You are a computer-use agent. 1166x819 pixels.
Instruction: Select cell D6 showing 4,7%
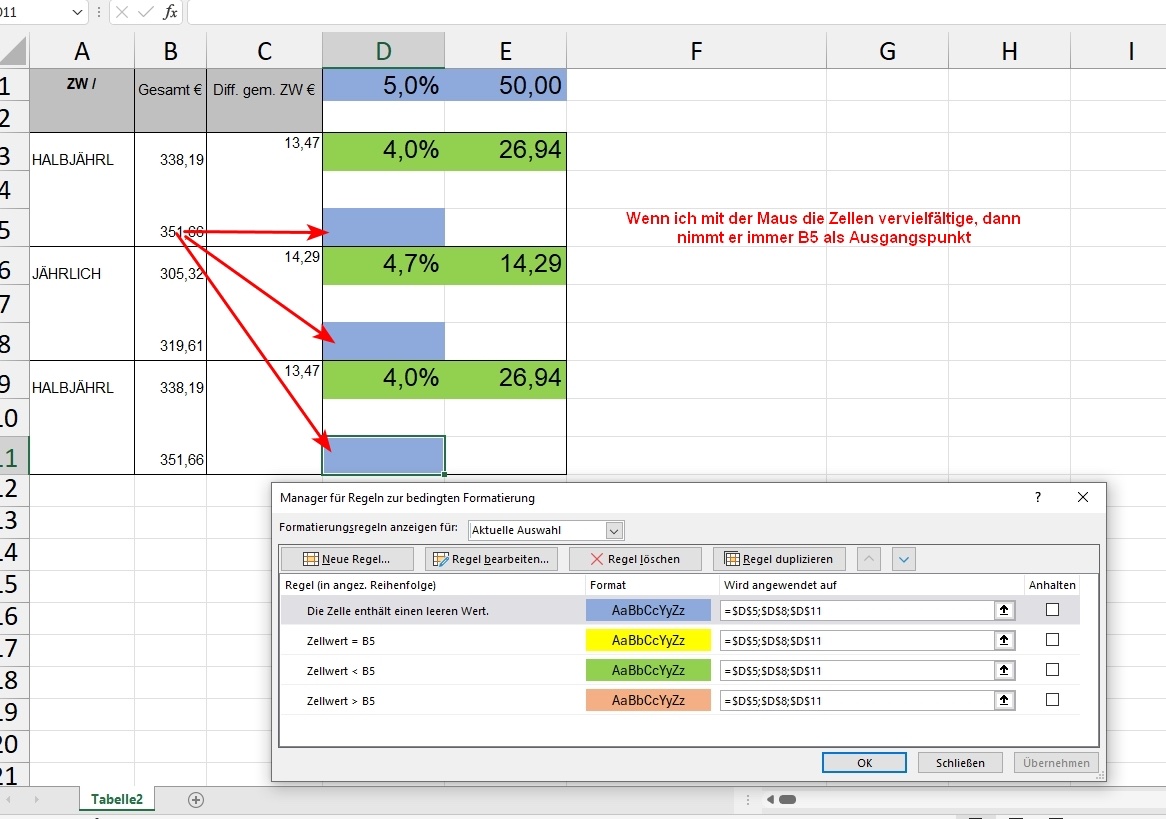[x=384, y=266]
